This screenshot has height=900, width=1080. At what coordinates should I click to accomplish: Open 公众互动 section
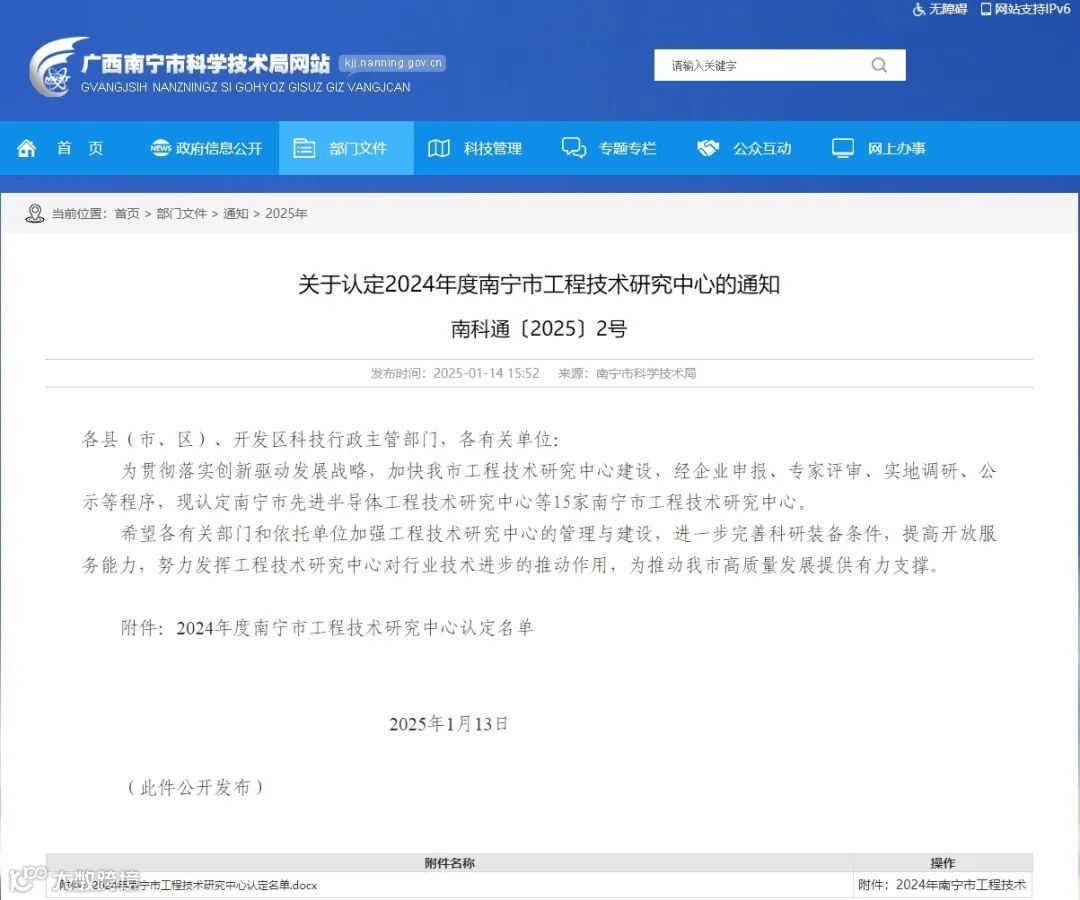point(762,148)
